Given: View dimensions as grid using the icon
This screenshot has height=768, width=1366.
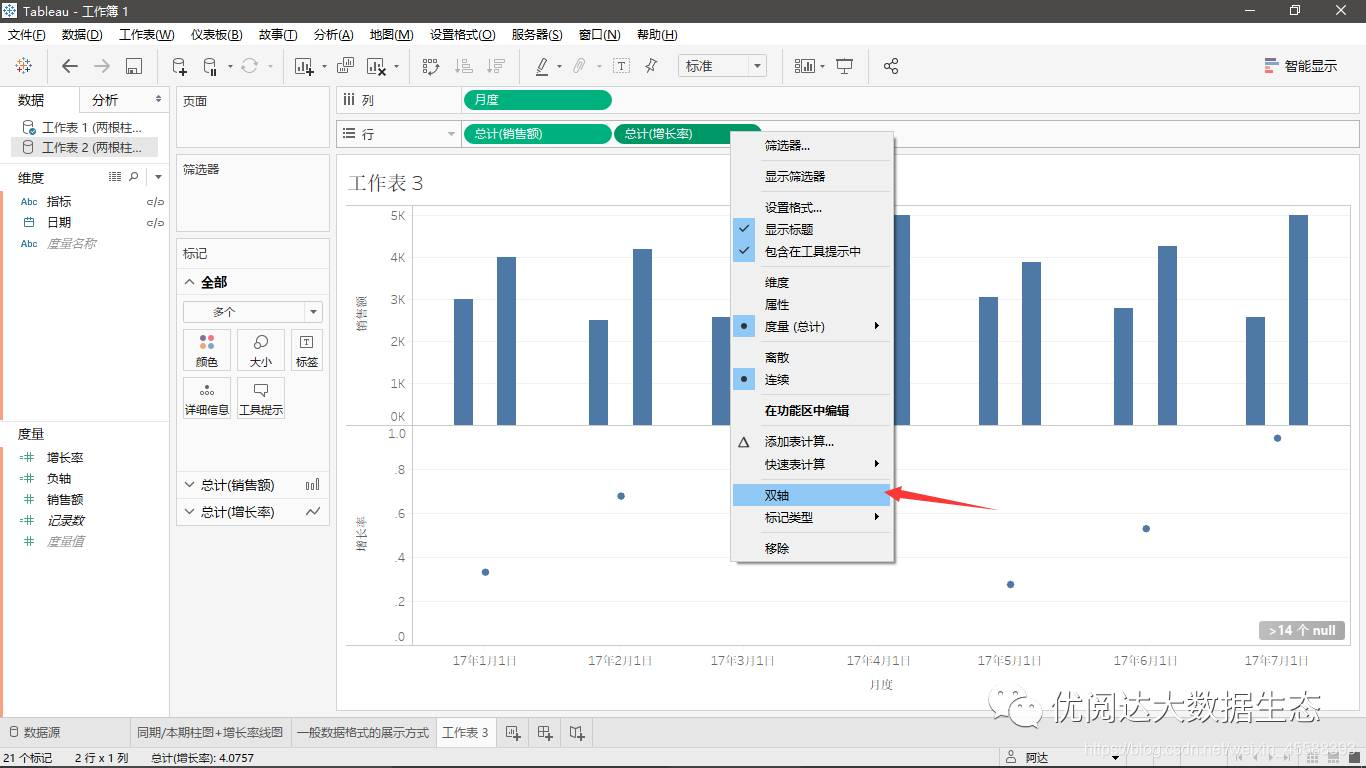Looking at the screenshot, I should (x=115, y=177).
